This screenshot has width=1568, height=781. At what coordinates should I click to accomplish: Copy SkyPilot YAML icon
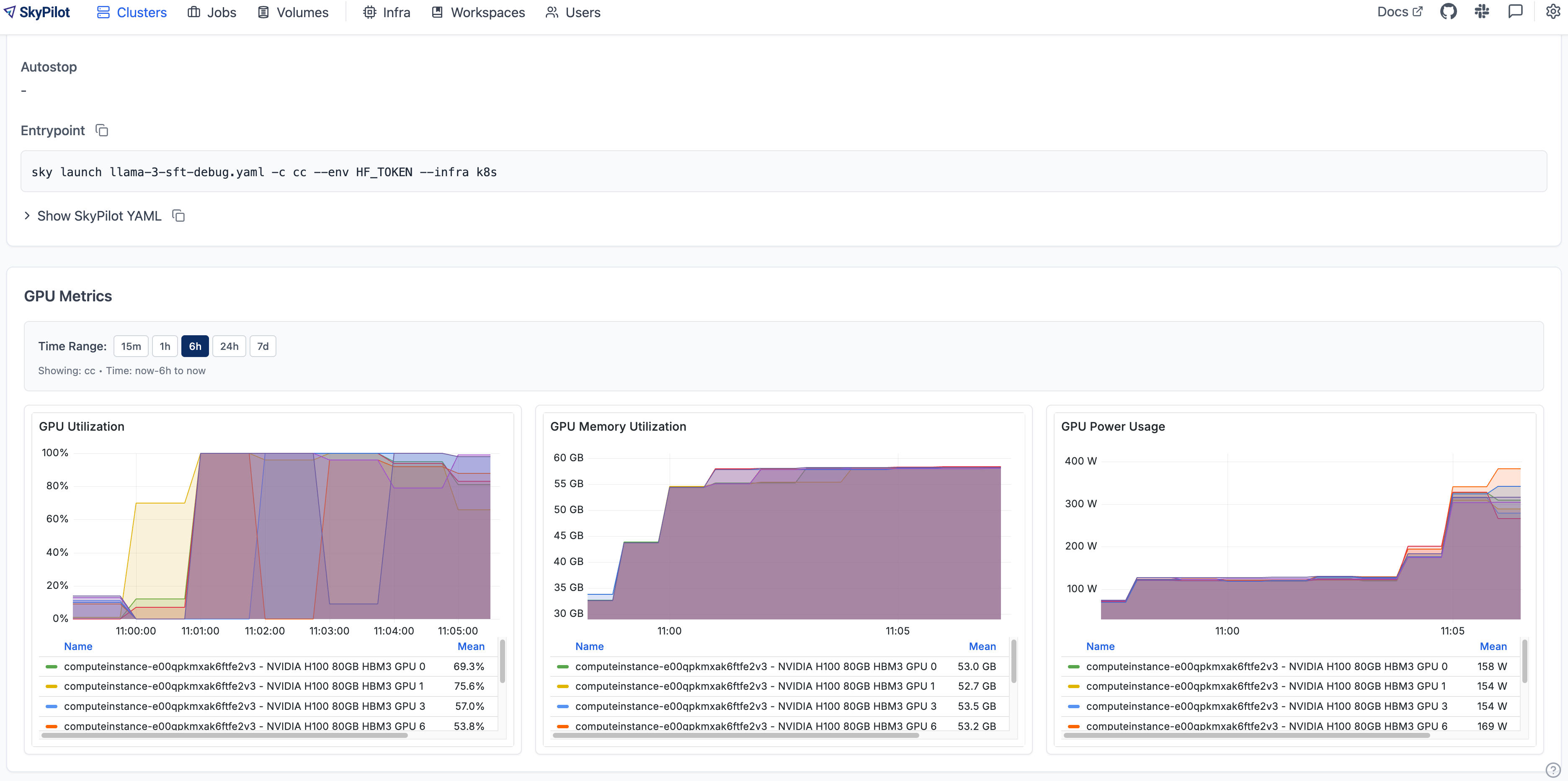point(178,216)
